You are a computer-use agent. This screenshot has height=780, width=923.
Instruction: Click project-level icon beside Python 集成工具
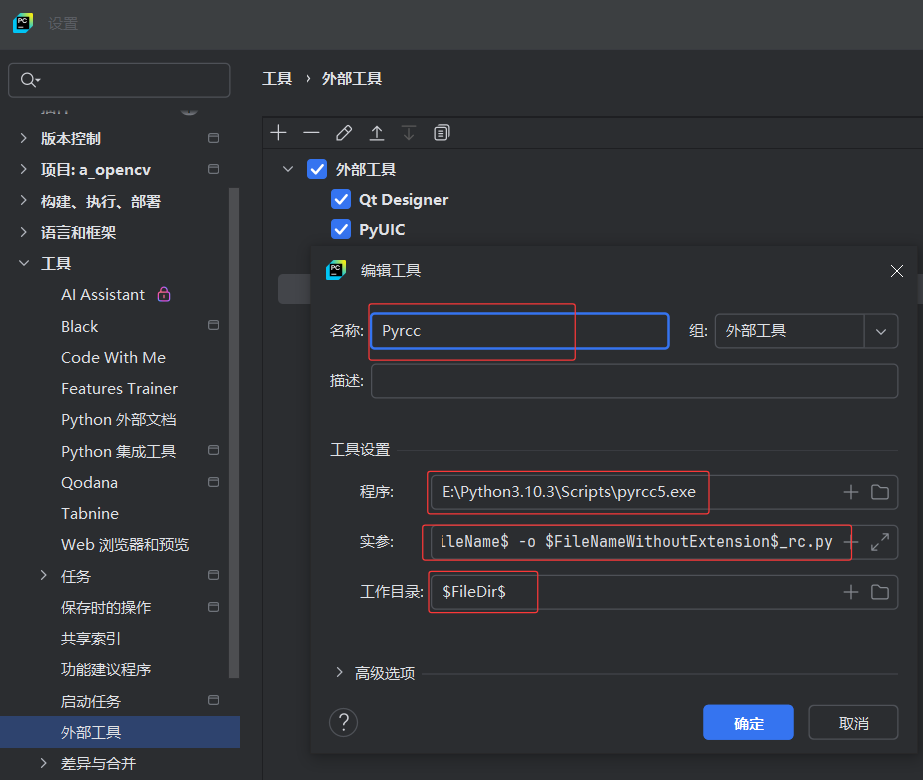click(x=214, y=450)
